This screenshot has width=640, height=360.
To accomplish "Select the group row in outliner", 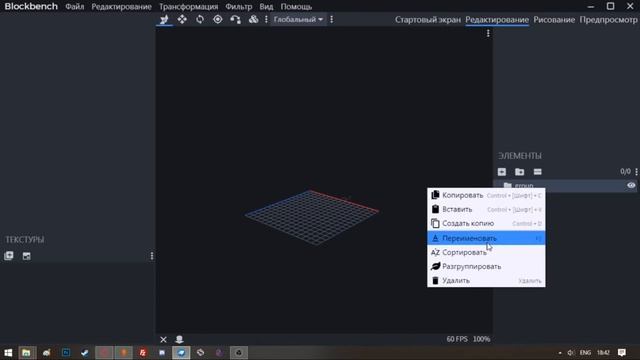I will tap(566, 185).
